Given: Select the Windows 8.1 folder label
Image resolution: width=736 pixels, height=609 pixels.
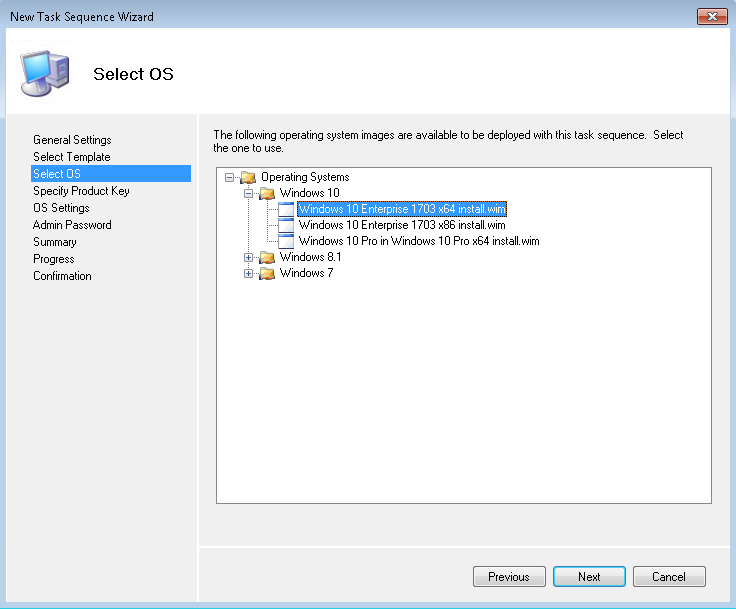Looking at the screenshot, I should (x=310, y=257).
